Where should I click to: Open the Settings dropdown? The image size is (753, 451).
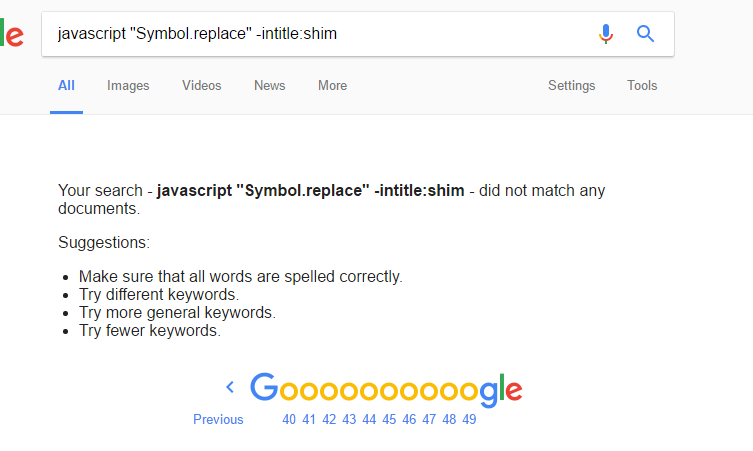(571, 85)
